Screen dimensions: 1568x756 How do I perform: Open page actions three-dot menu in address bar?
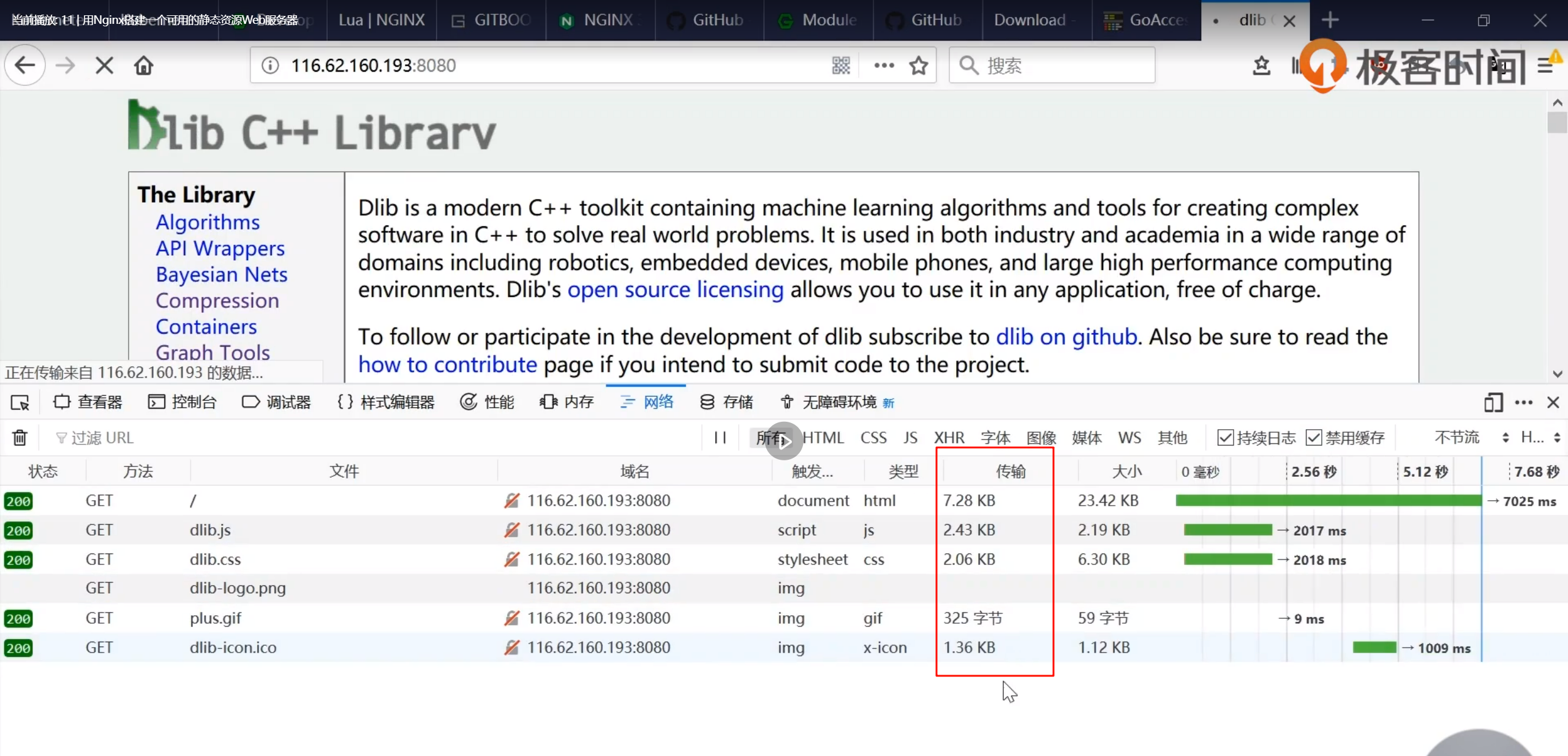click(x=884, y=65)
